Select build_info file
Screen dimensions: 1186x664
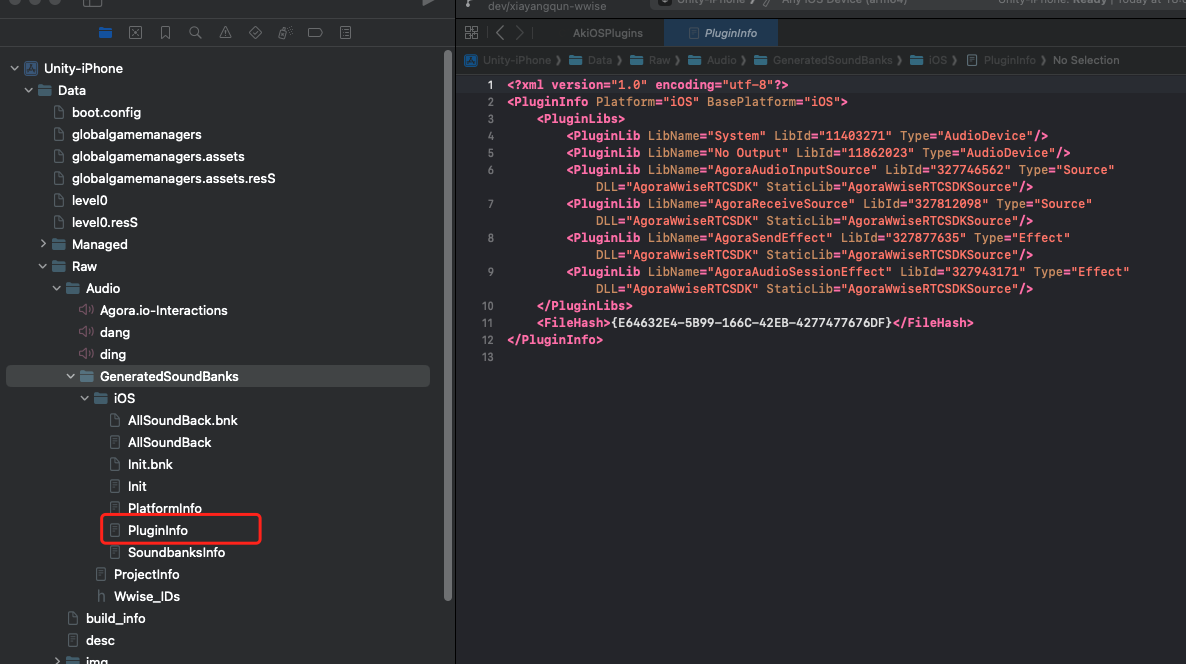click(x=115, y=618)
